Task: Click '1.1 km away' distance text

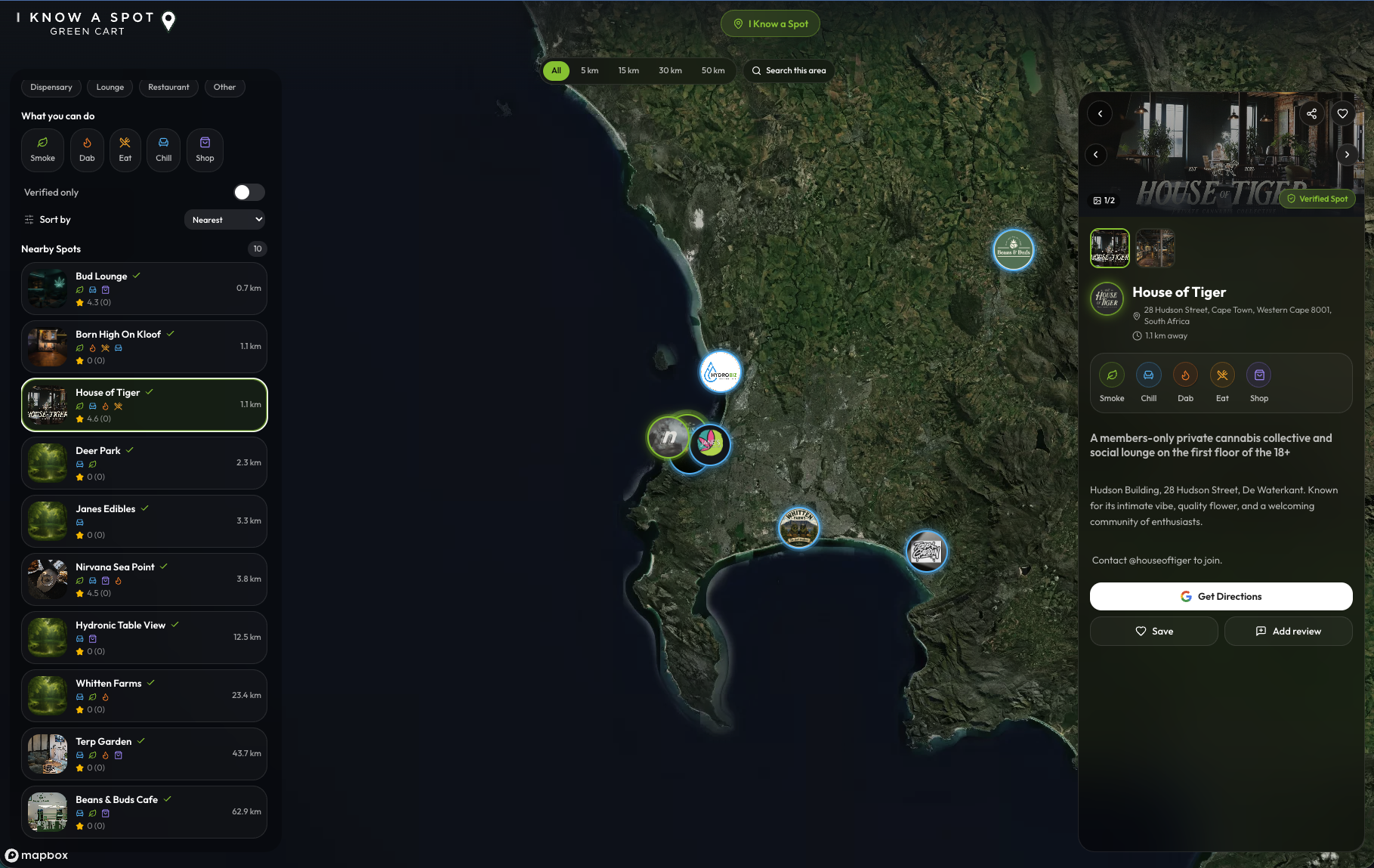Action: 1166,335
